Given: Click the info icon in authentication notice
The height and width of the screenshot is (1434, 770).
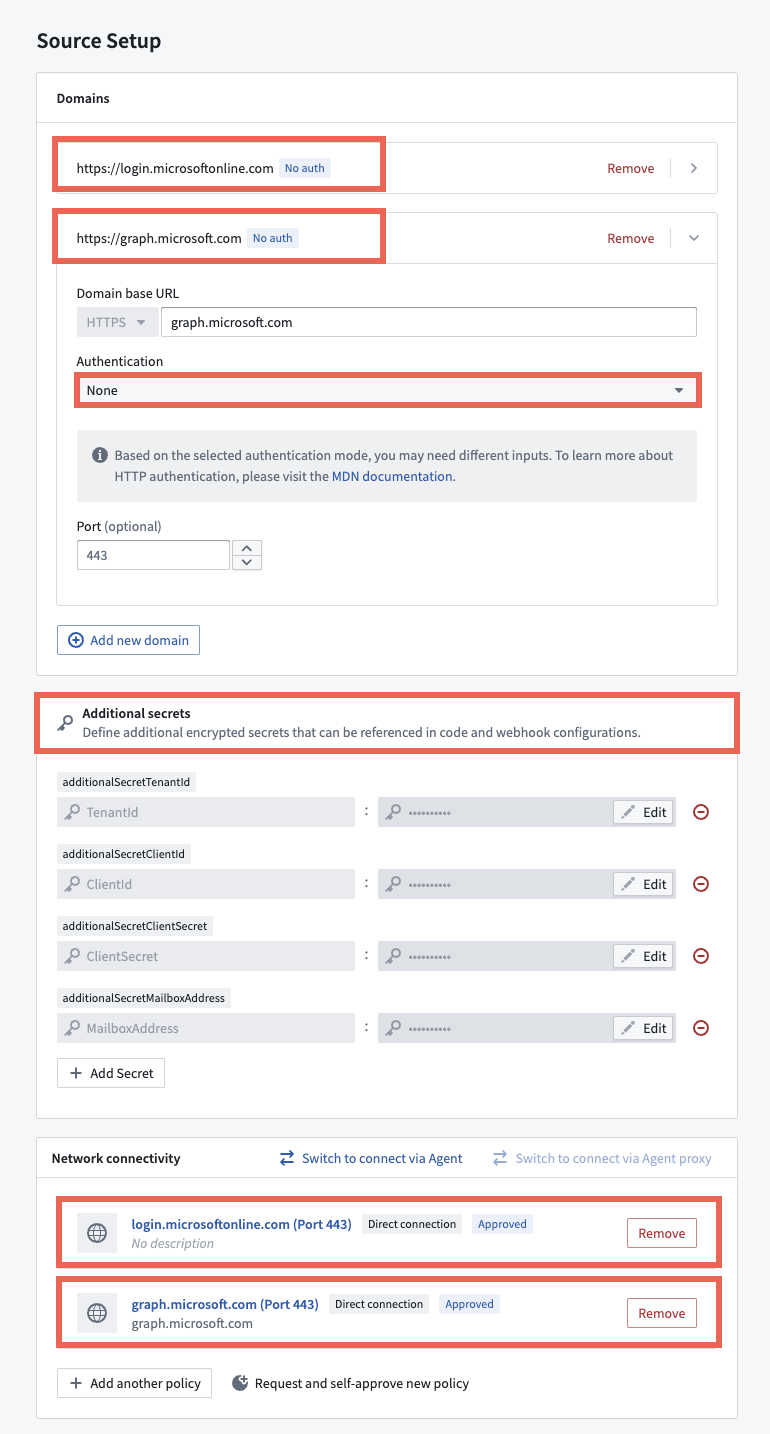Looking at the screenshot, I should click(100, 455).
